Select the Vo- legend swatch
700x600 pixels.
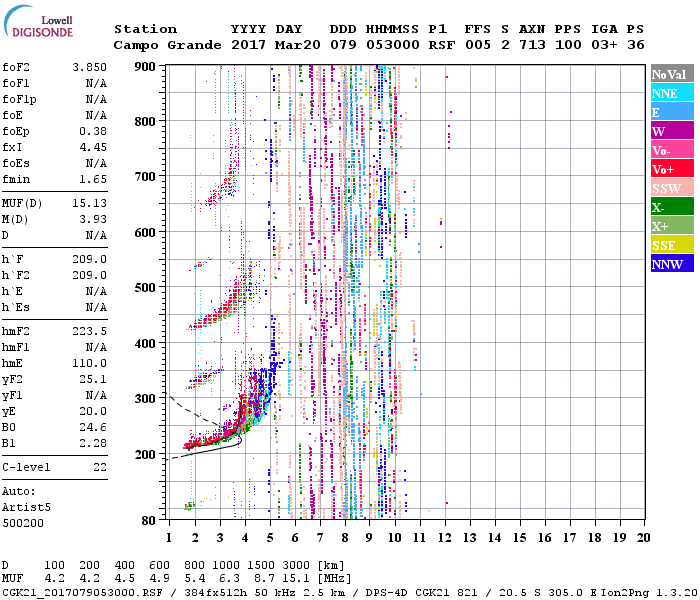point(672,150)
